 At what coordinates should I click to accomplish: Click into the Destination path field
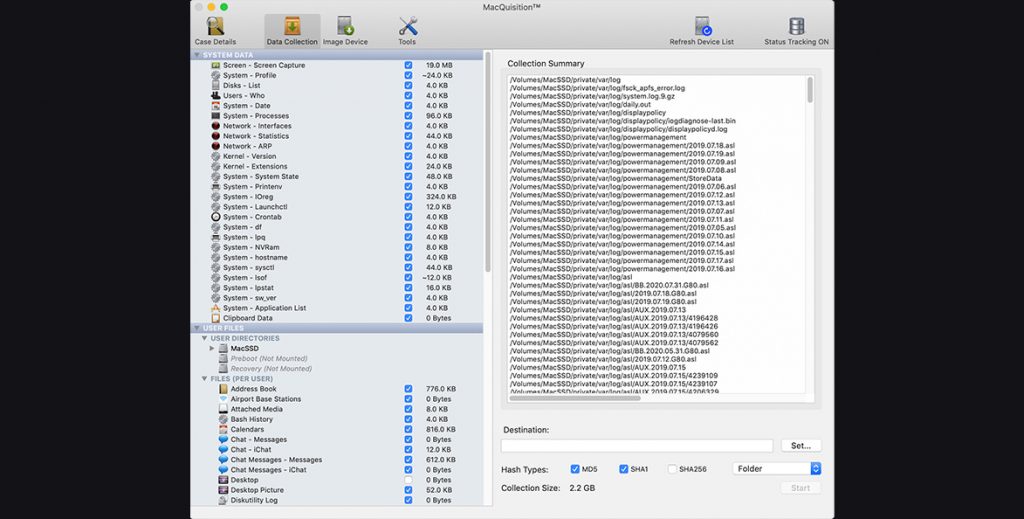point(637,446)
